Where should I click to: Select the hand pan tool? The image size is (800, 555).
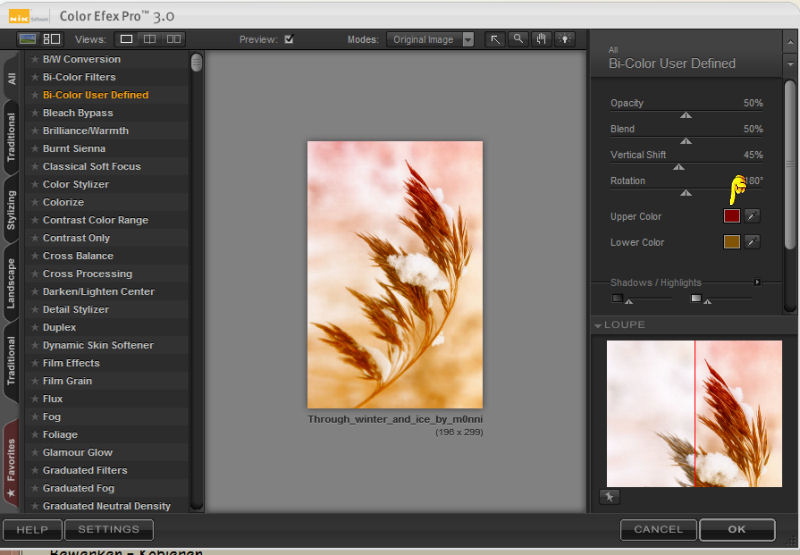click(x=542, y=39)
